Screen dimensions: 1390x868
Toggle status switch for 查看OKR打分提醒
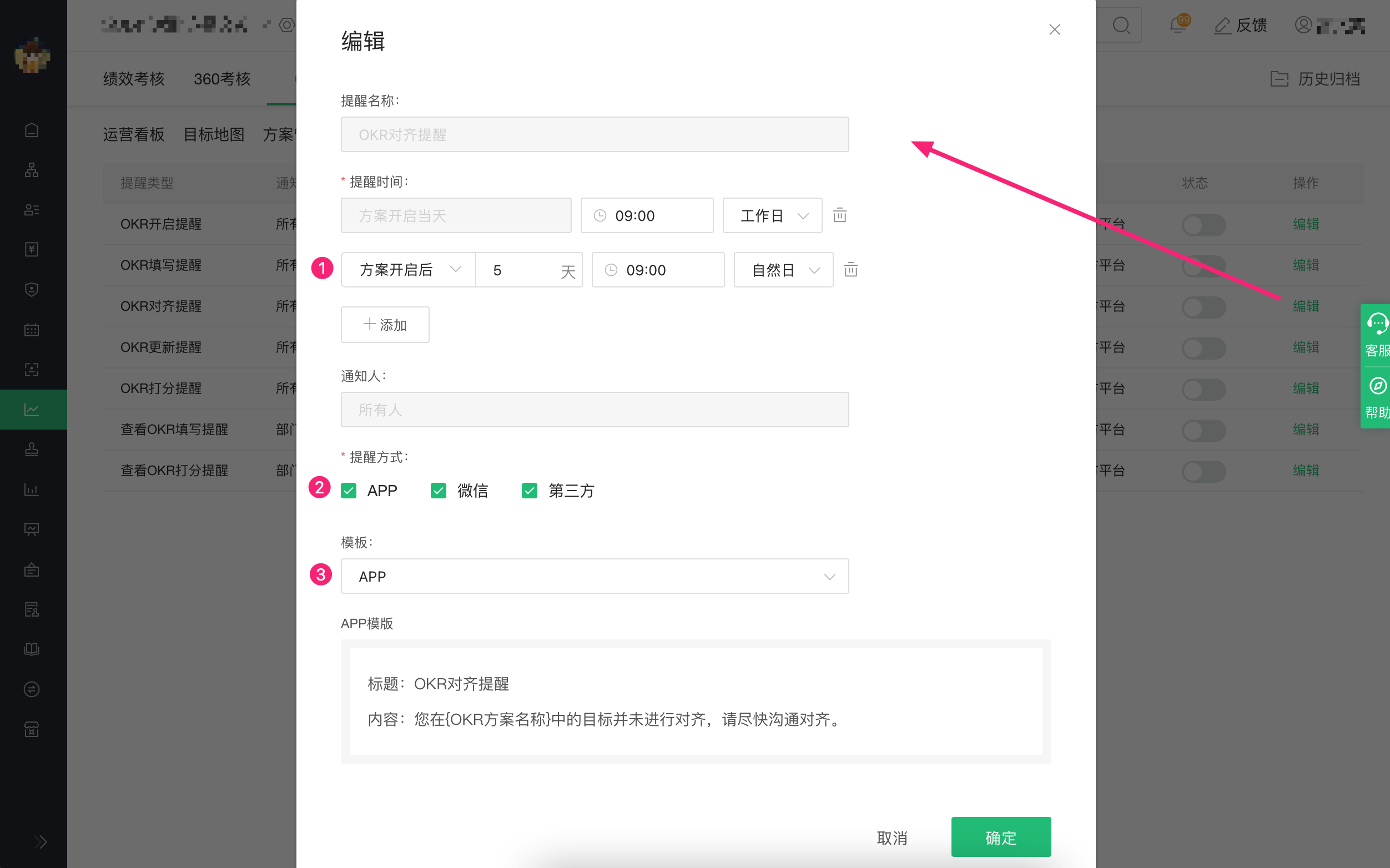[x=1203, y=471]
